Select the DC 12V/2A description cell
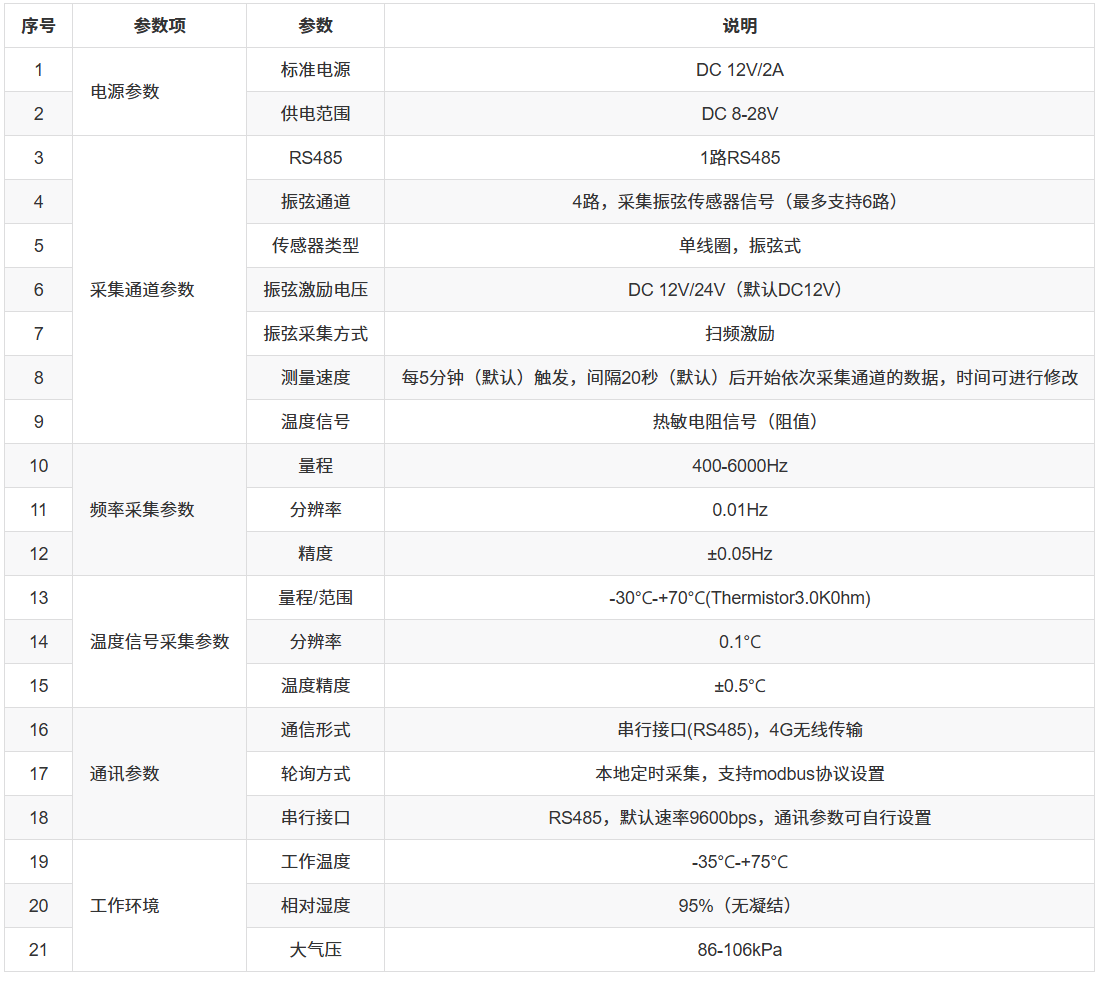Image resolution: width=1107 pixels, height=990 pixels. pyautogui.click(x=738, y=70)
